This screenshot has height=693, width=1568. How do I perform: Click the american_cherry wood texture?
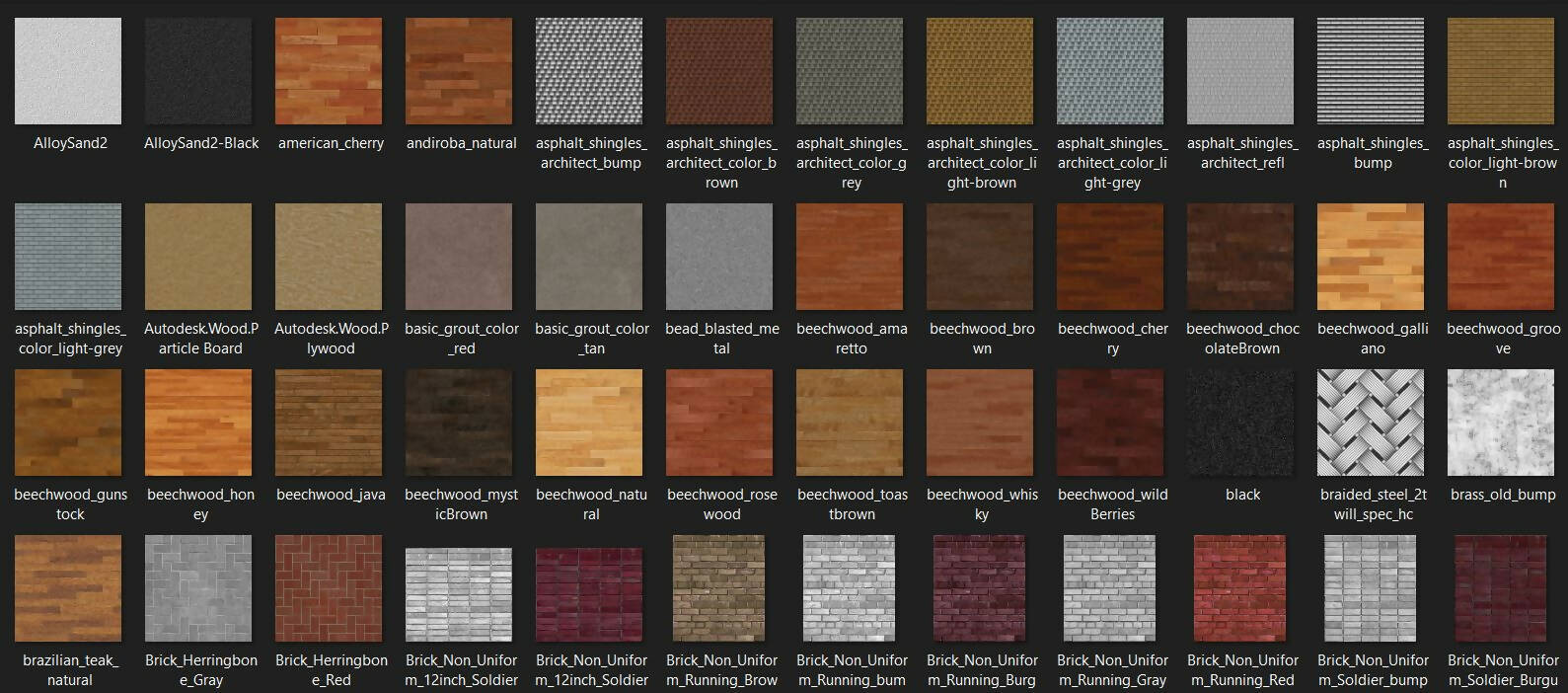(x=329, y=71)
